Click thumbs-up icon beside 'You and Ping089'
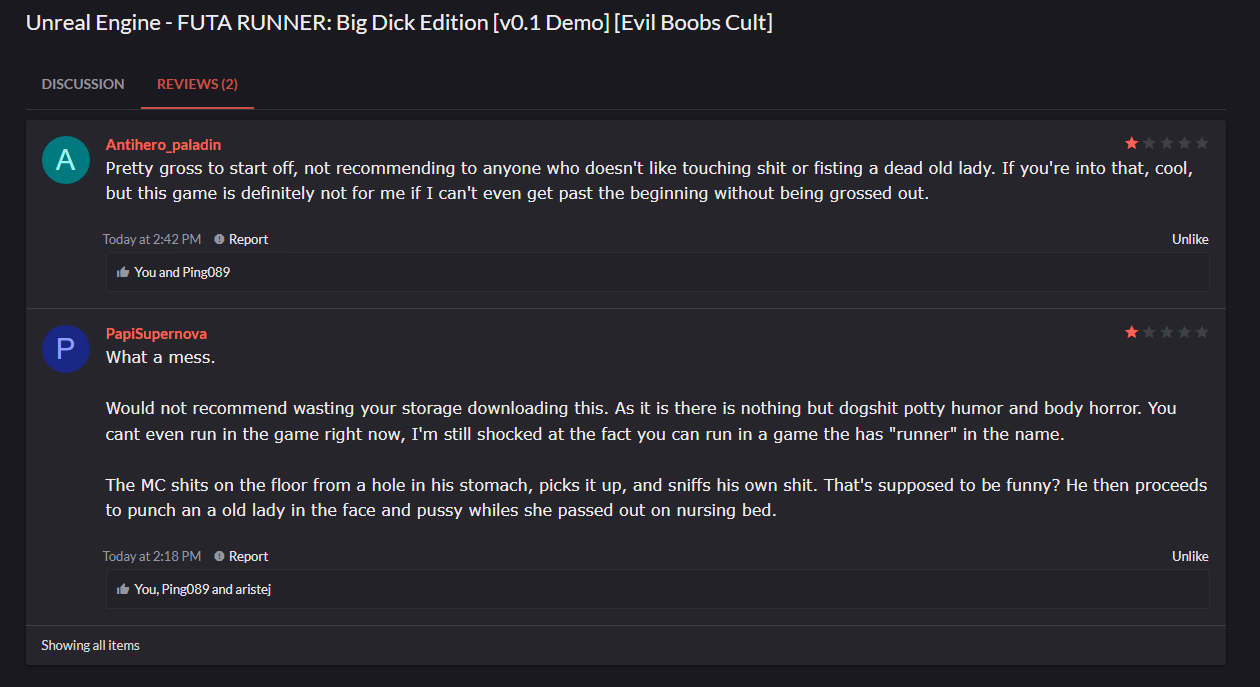The width and height of the screenshot is (1260, 687). coord(123,272)
